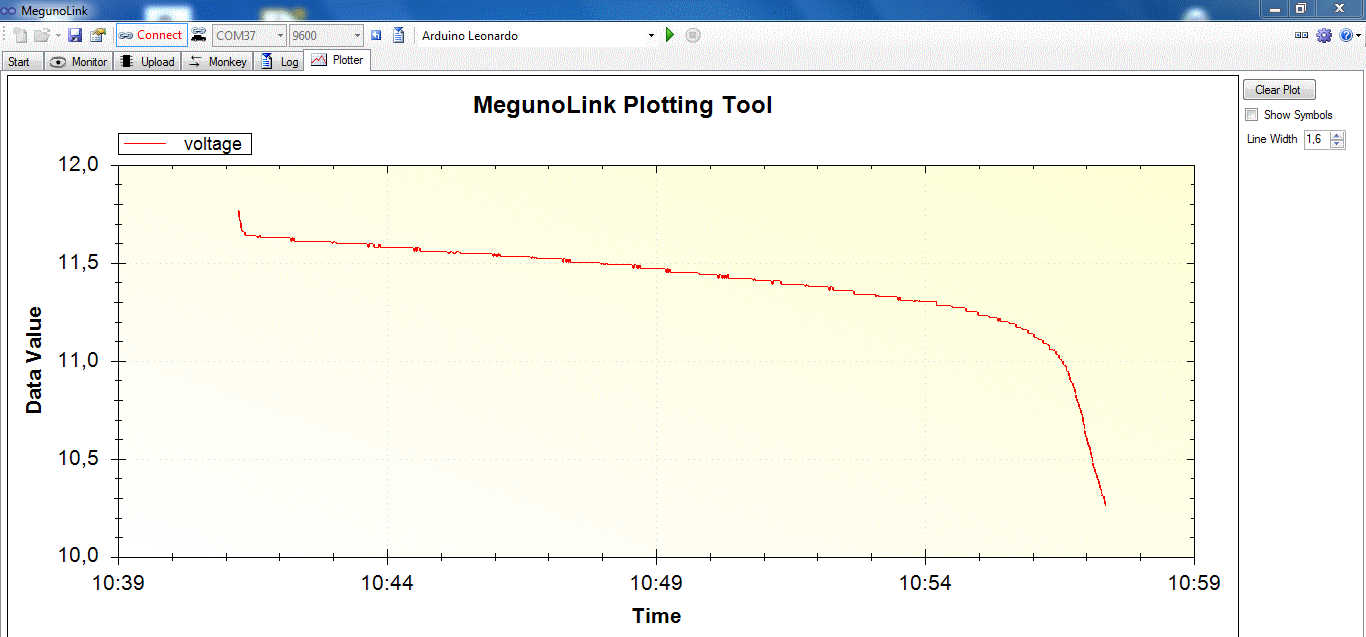Click the blue help question icon
Viewport: 1366px width, 637px height.
pos(1346,35)
